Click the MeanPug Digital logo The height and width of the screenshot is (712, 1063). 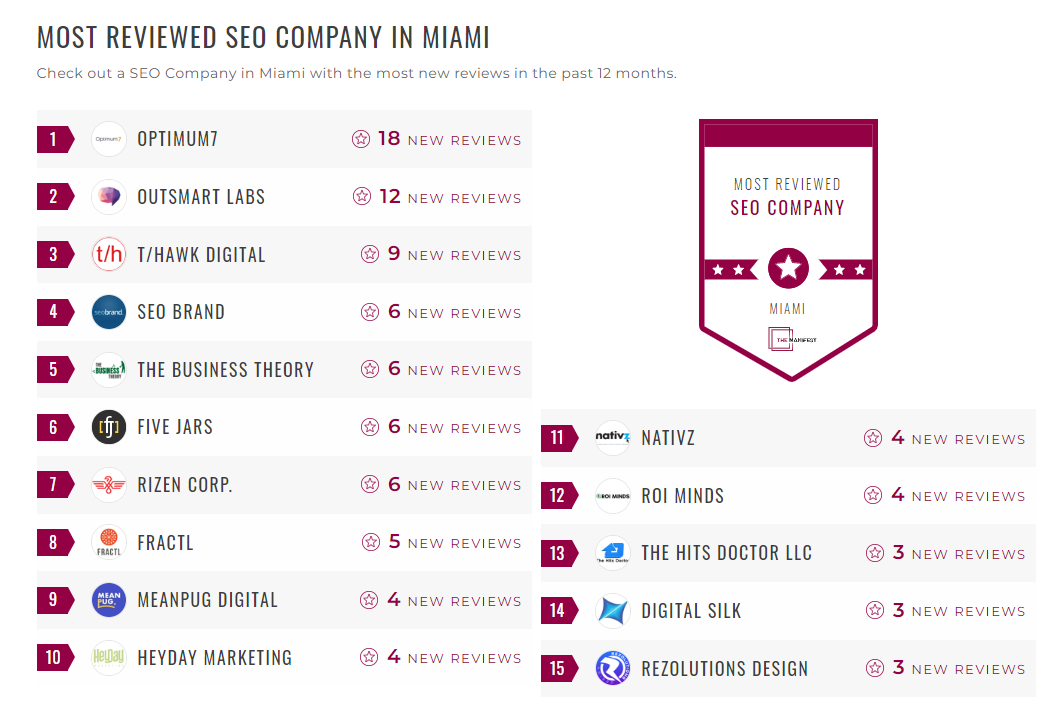tap(109, 600)
